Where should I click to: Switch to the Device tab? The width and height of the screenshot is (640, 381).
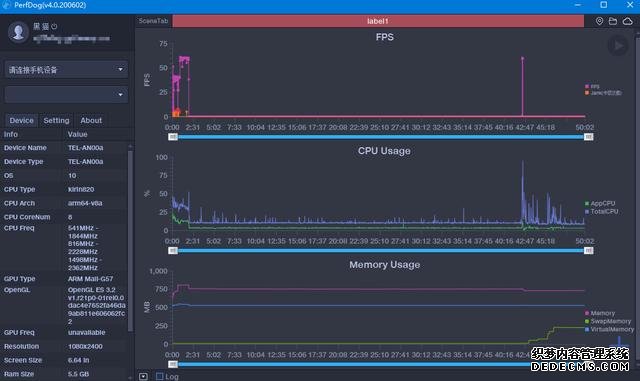(22, 120)
